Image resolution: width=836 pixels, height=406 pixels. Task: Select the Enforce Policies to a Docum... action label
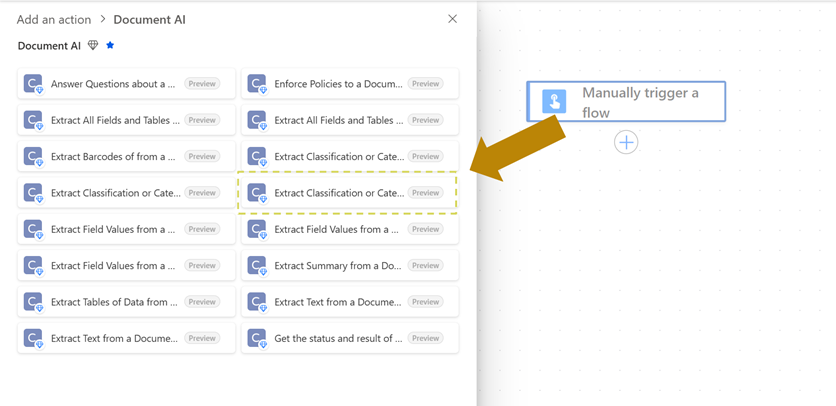click(x=339, y=84)
